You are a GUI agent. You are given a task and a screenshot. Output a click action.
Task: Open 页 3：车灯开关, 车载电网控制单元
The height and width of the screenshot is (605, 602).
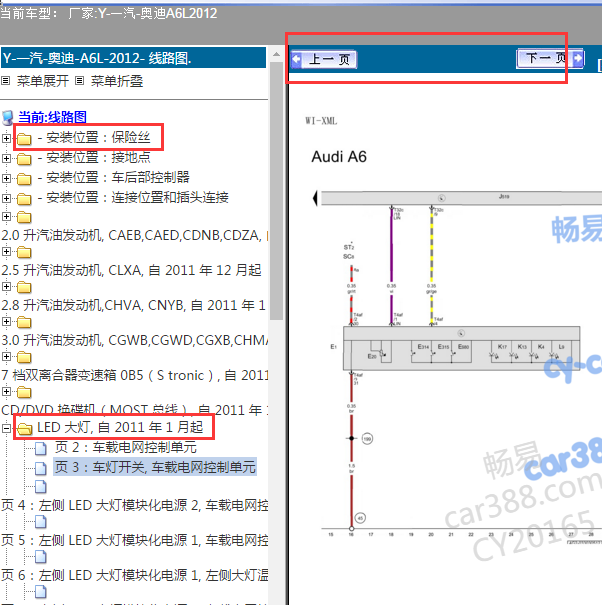pos(155,467)
